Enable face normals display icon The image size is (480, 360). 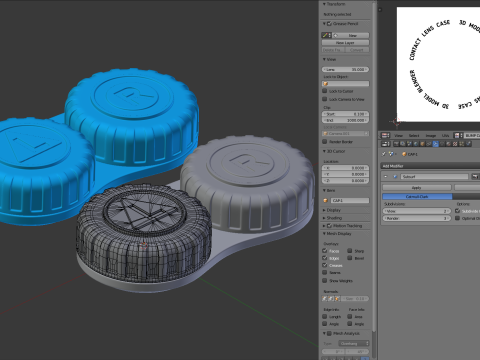(338, 298)
